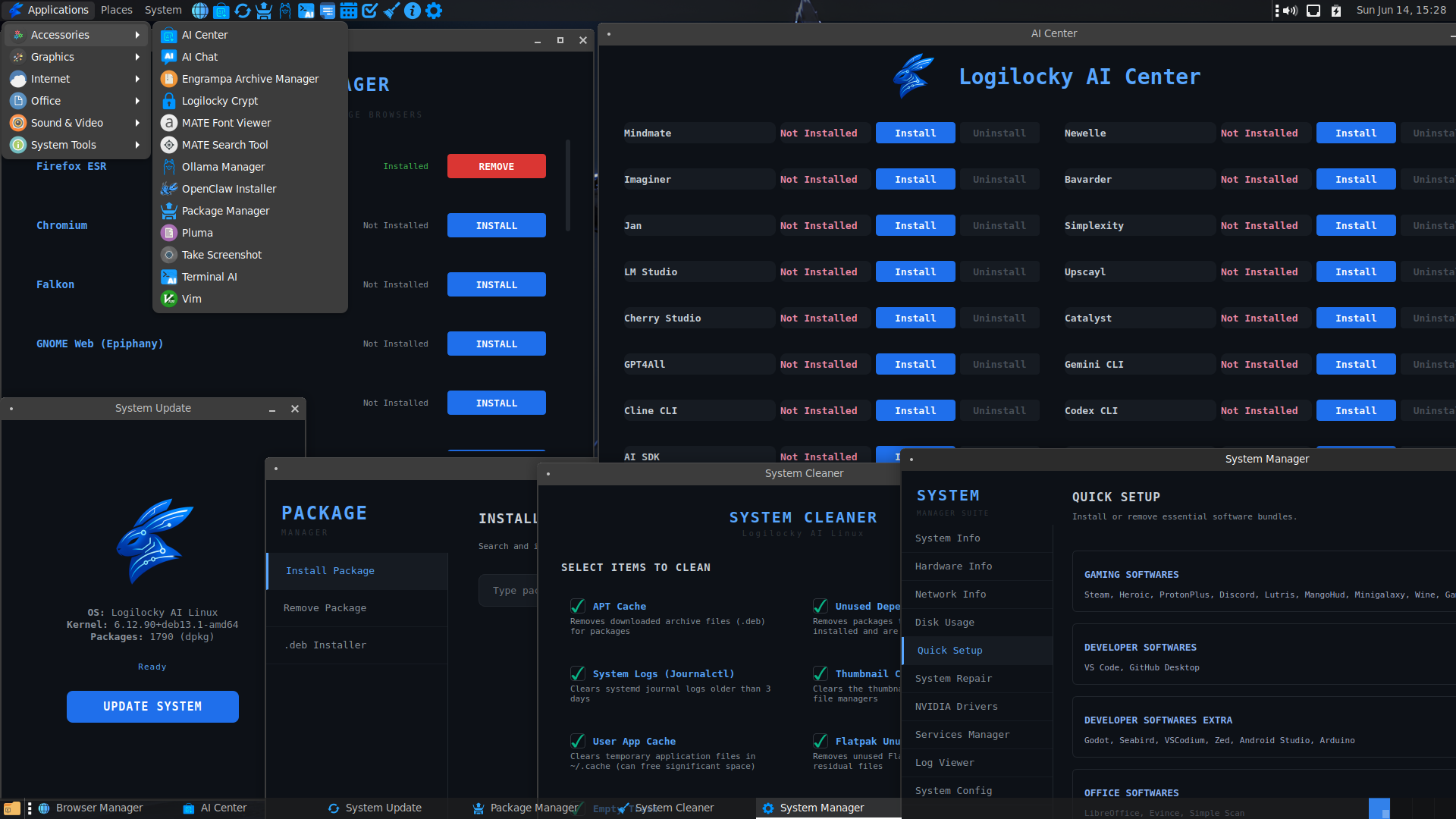
Task: Click Browser Manager vertical scrollbar
Action: click(567, 186)
